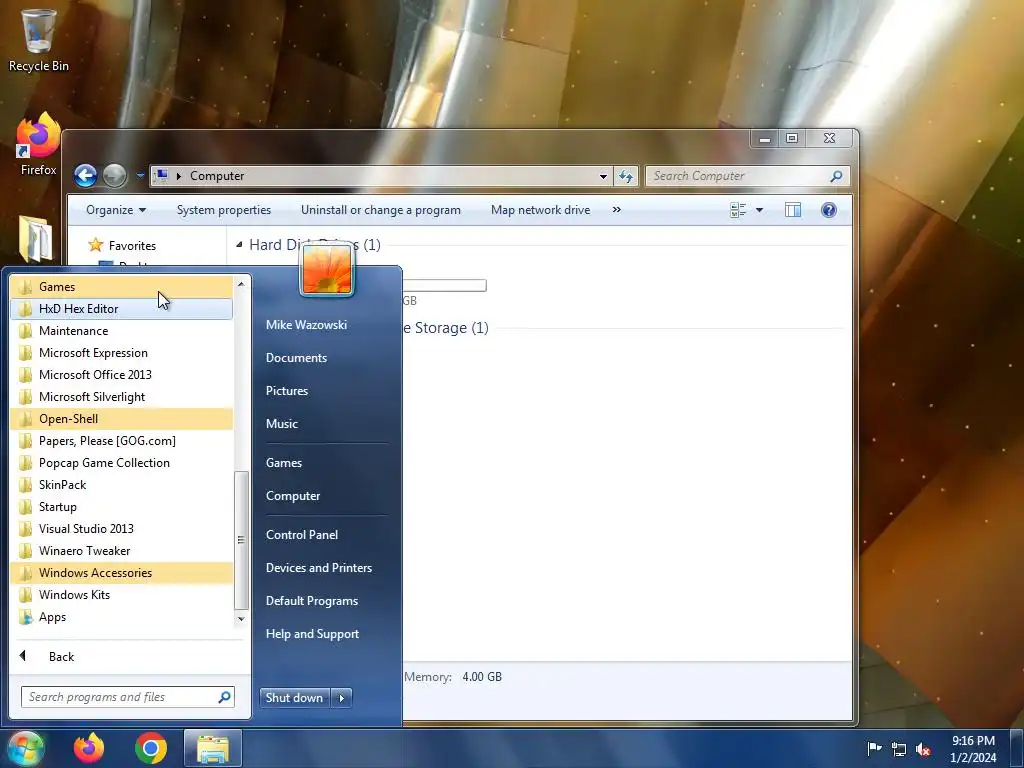Viewport: 1024px width, 768px height.
Task: Open Default Programs
Action: [x=312, y=601]
